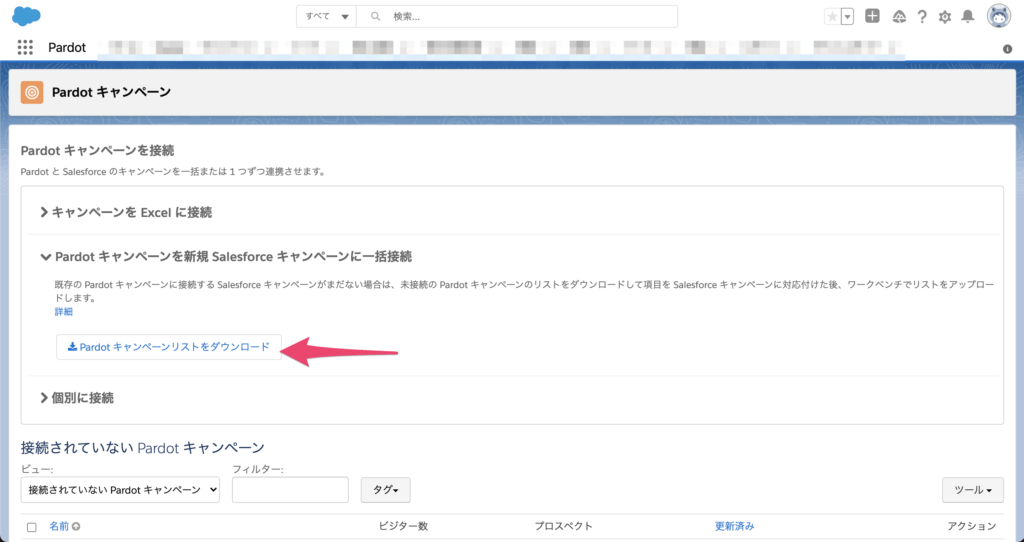
Task: Click the アクション column header
Action: 972,526
